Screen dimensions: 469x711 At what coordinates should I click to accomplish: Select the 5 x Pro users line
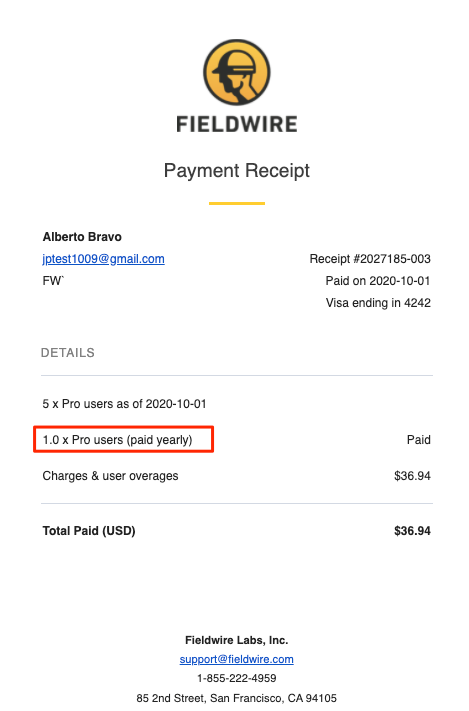(x=124, y=404)
